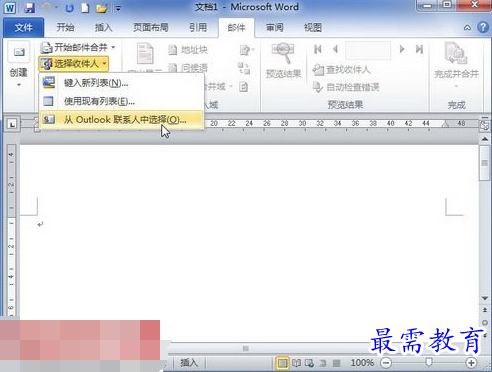492x372 pixels.
Task: Choose 使用现有列表(E)... menu entry
Action: pyautogui.click(x=122, y=101)
